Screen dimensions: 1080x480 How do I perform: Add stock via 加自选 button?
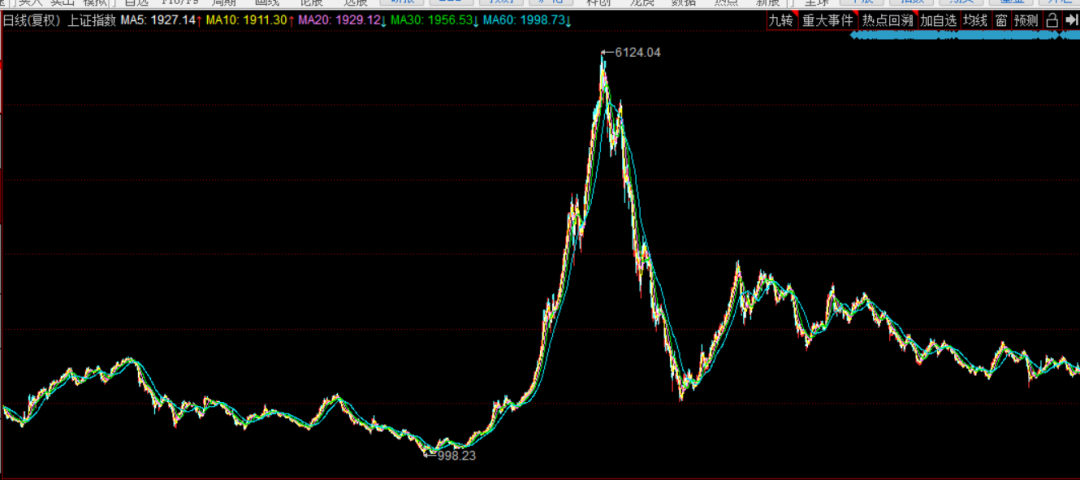tap(939, 21)
